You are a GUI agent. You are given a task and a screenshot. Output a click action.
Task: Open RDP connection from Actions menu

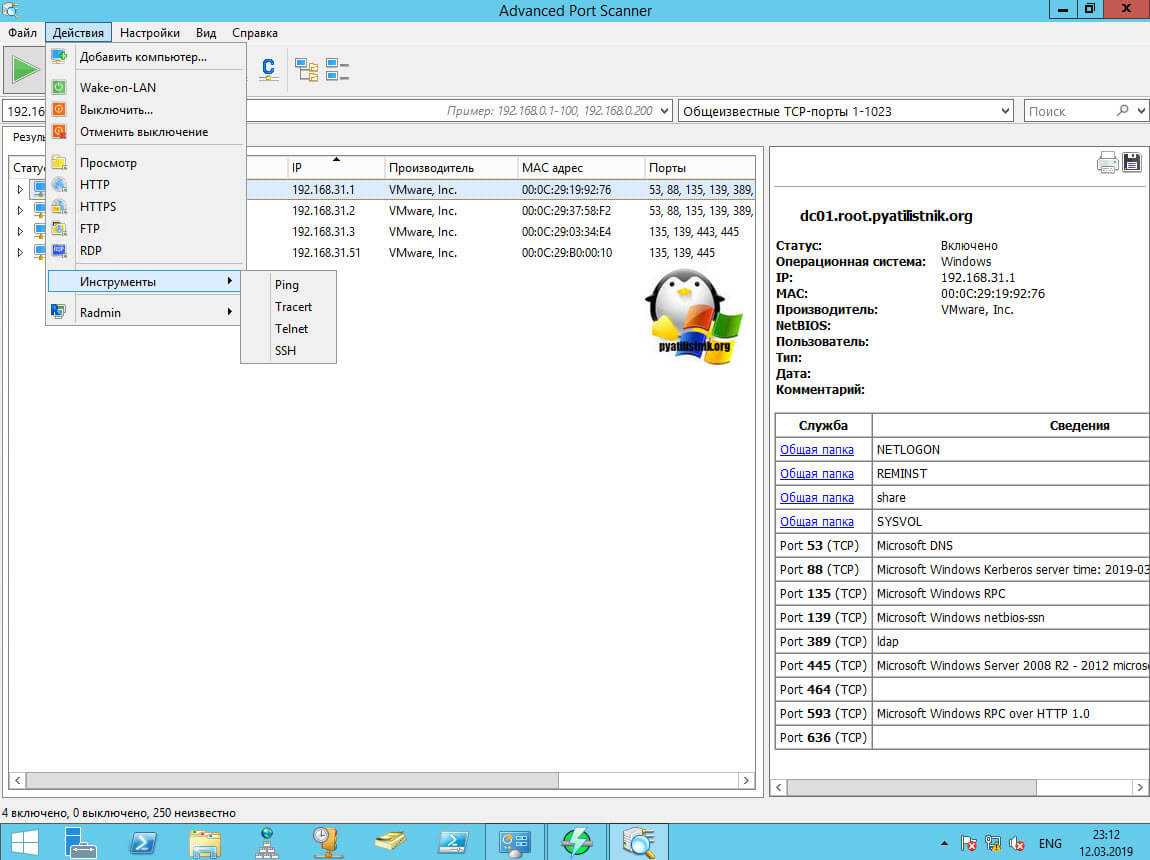91,251
